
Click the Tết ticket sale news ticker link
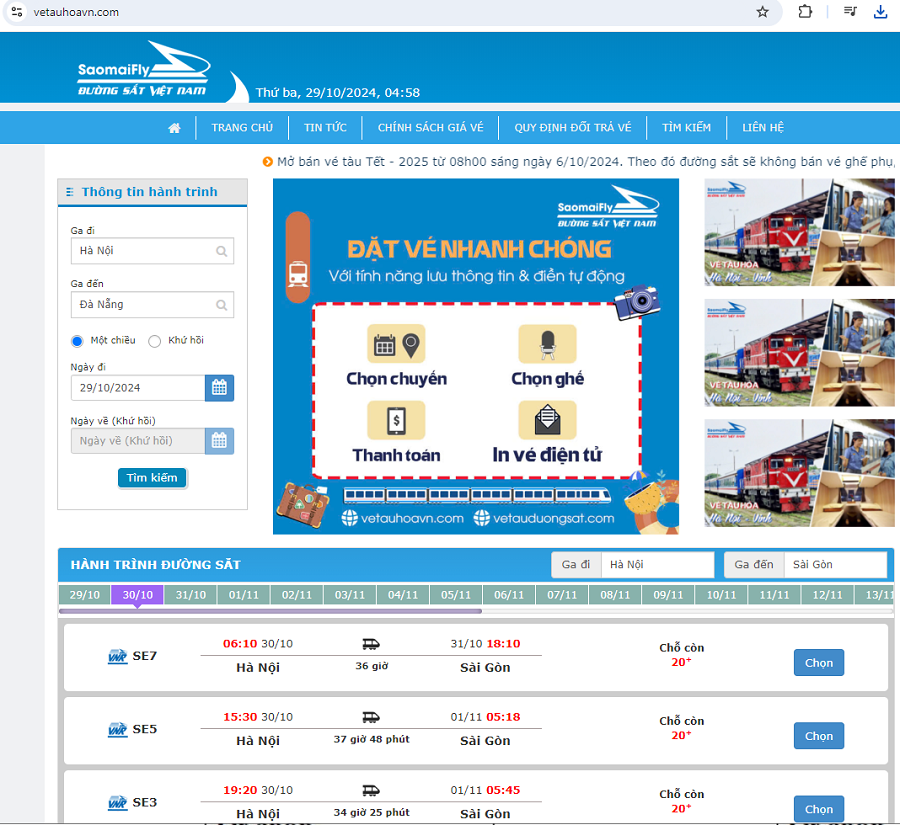[585, 162]
